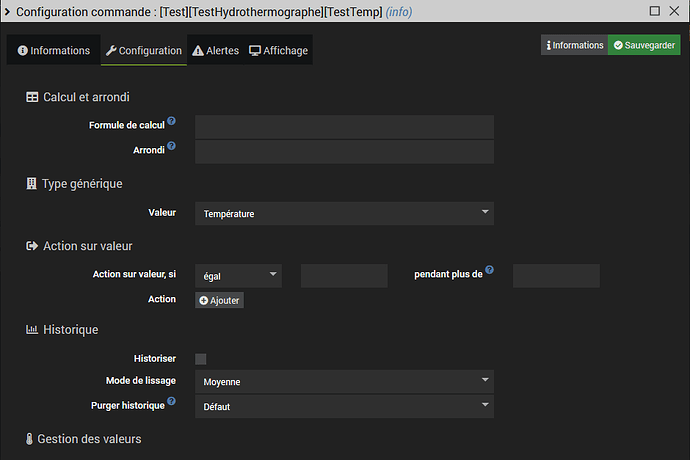Click the Ajouter action button
The width and height of the screenshot is (690, 460).
click(x=219, y=300)
